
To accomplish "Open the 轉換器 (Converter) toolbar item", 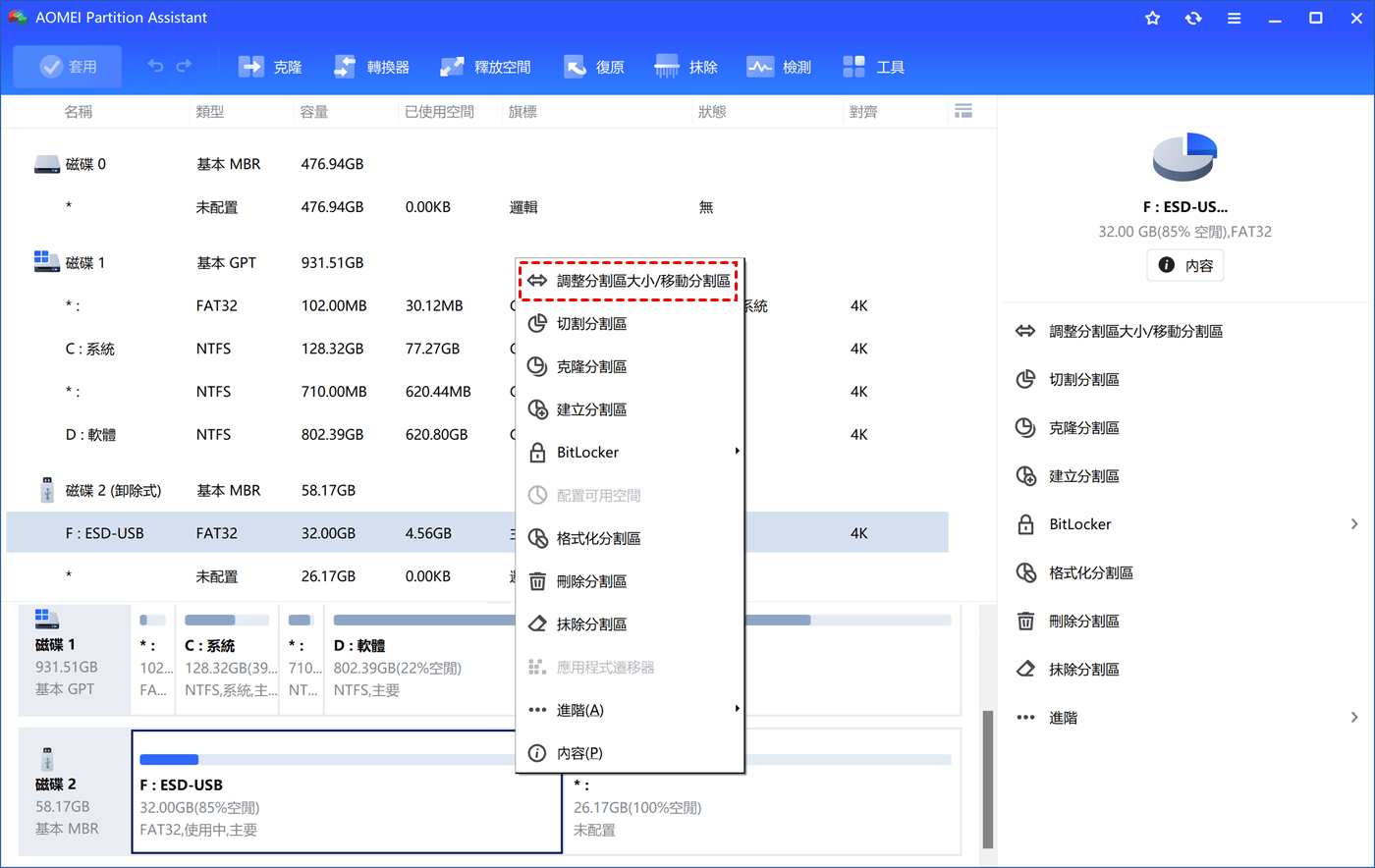I will point(371,67).
